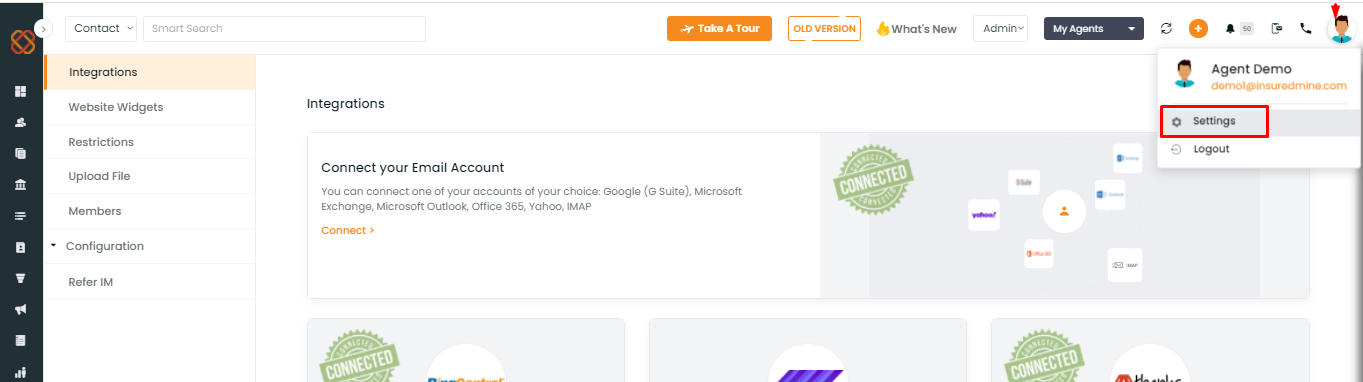Expand the sidebar with arrow toggle
1363x382 pixels.
(x=43, y=29)
